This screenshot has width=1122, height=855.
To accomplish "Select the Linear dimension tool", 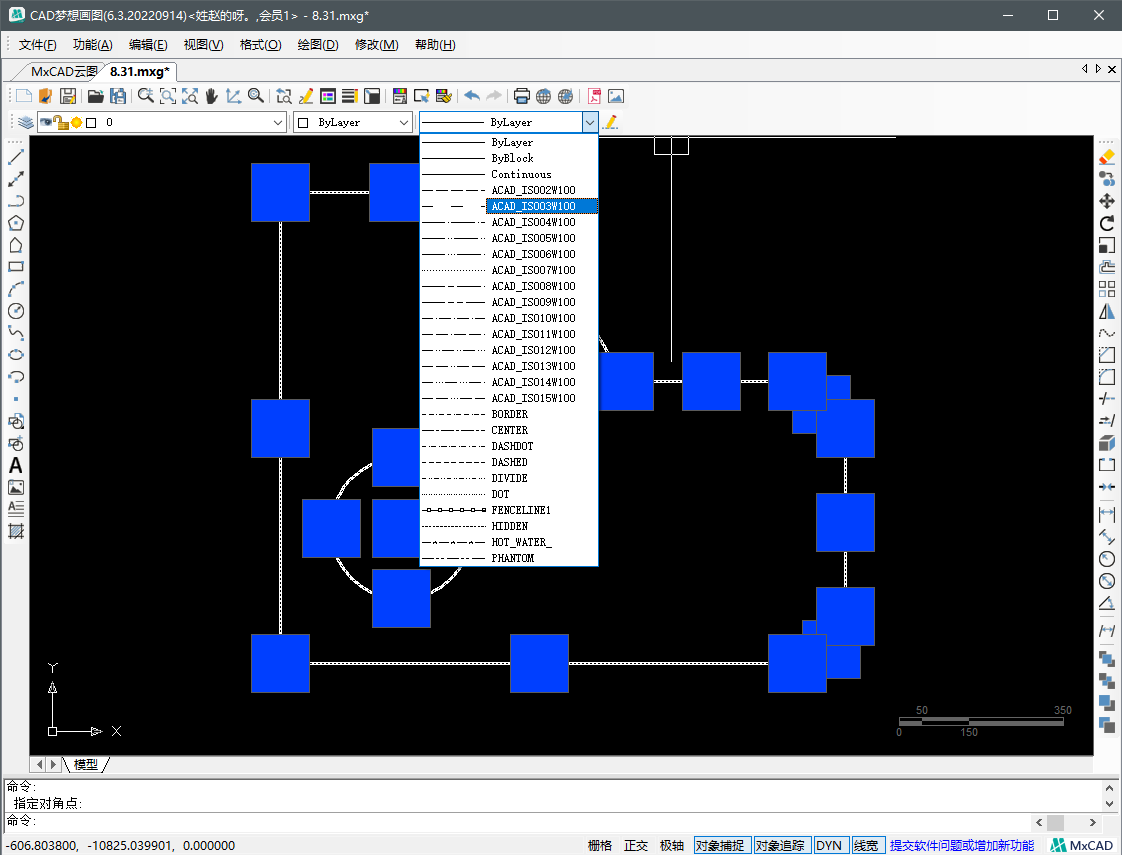I will tap(1107, 514).
